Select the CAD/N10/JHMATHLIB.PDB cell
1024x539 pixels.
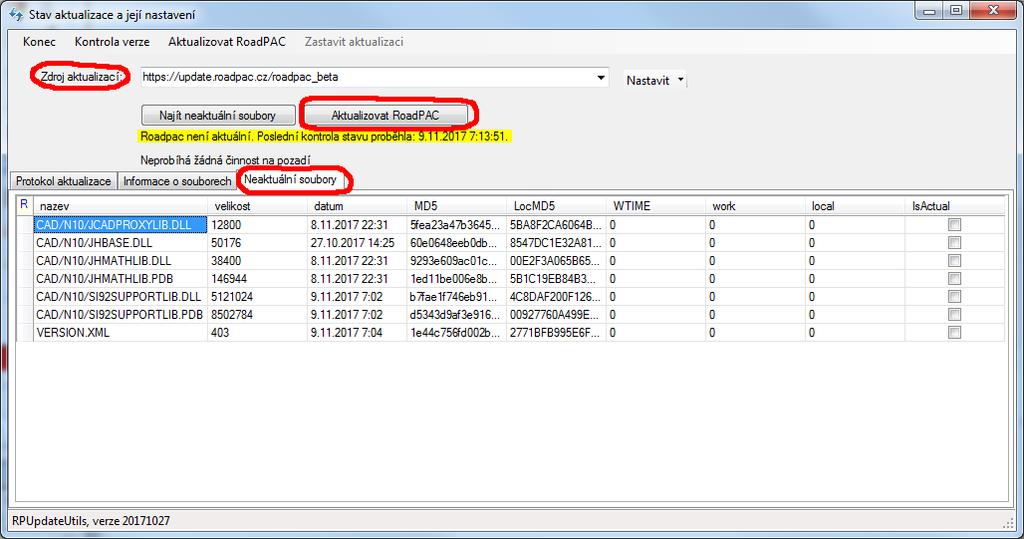pos(120,278)
